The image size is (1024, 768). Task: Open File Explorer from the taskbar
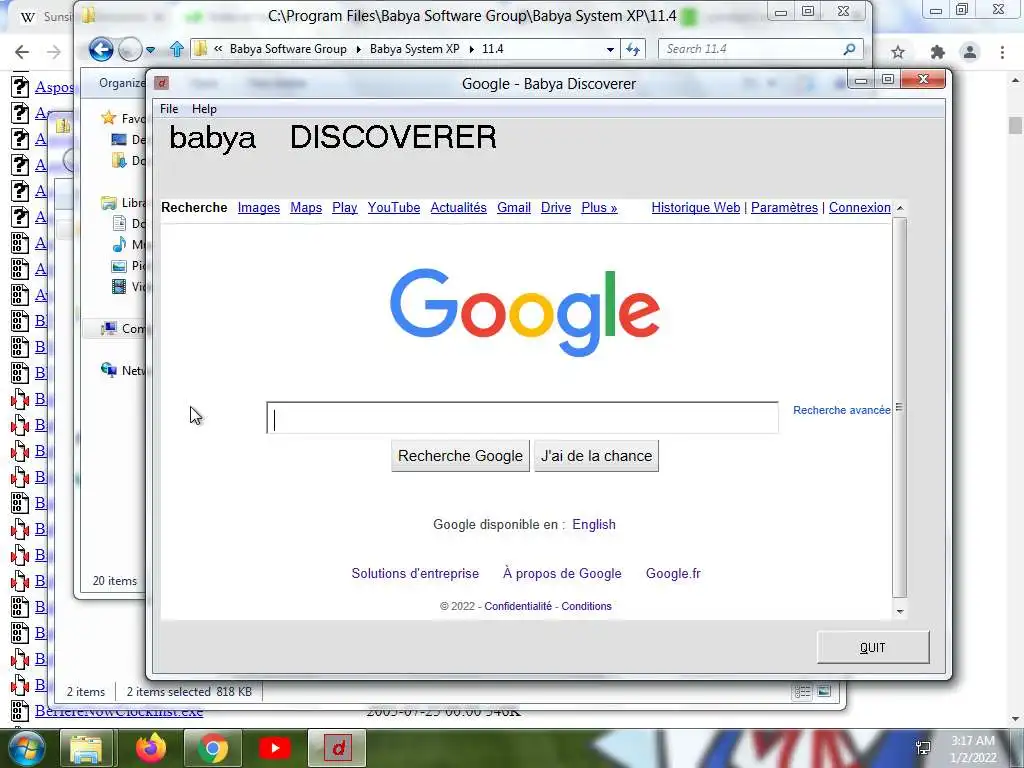(86, 748)
